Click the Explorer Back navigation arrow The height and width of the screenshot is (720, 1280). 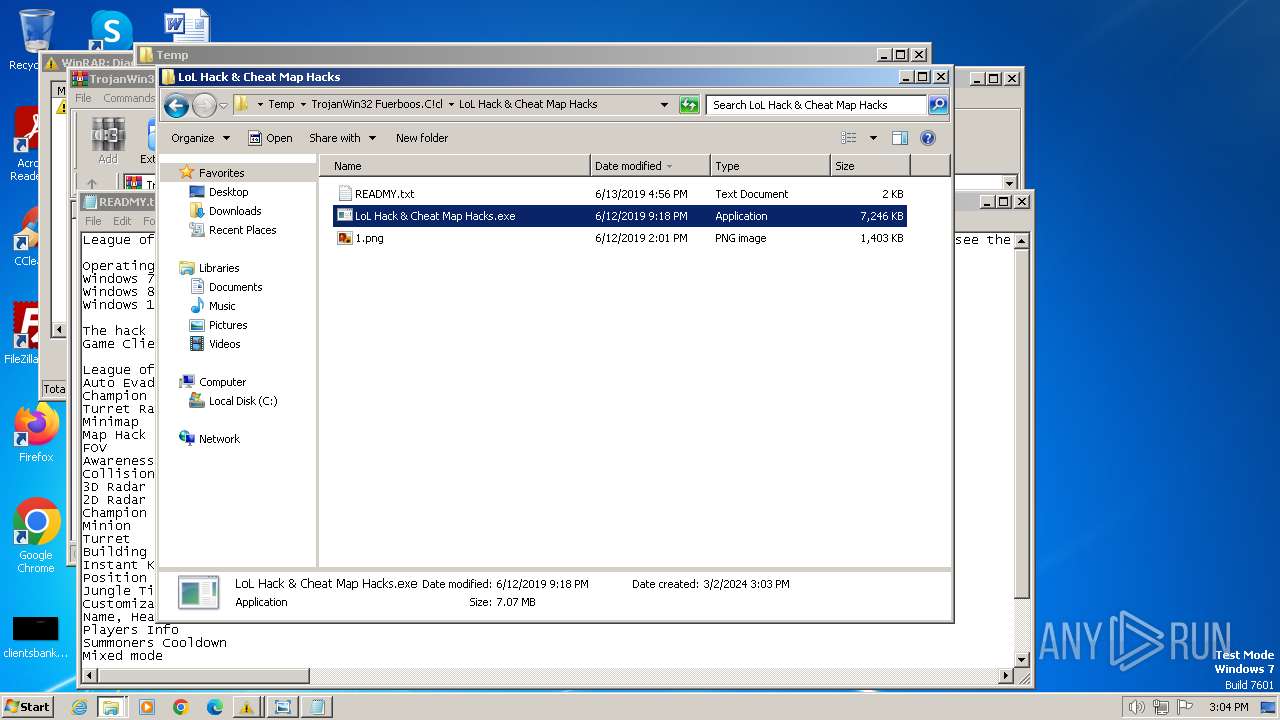[x=176, y=105]
